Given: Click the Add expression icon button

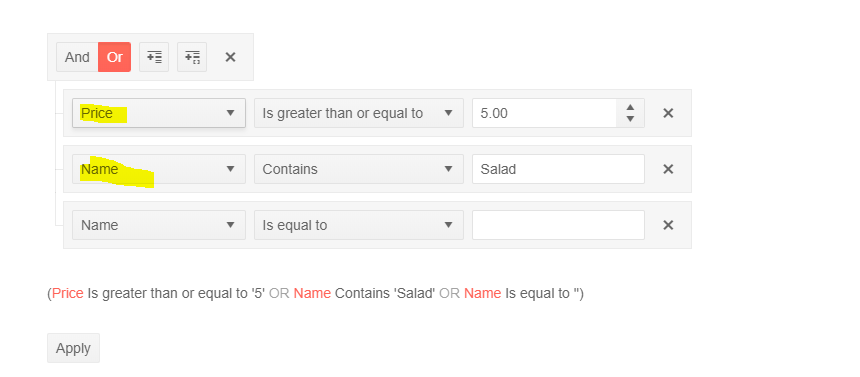Looking at the screenshot, I should (x=154, y=57).
